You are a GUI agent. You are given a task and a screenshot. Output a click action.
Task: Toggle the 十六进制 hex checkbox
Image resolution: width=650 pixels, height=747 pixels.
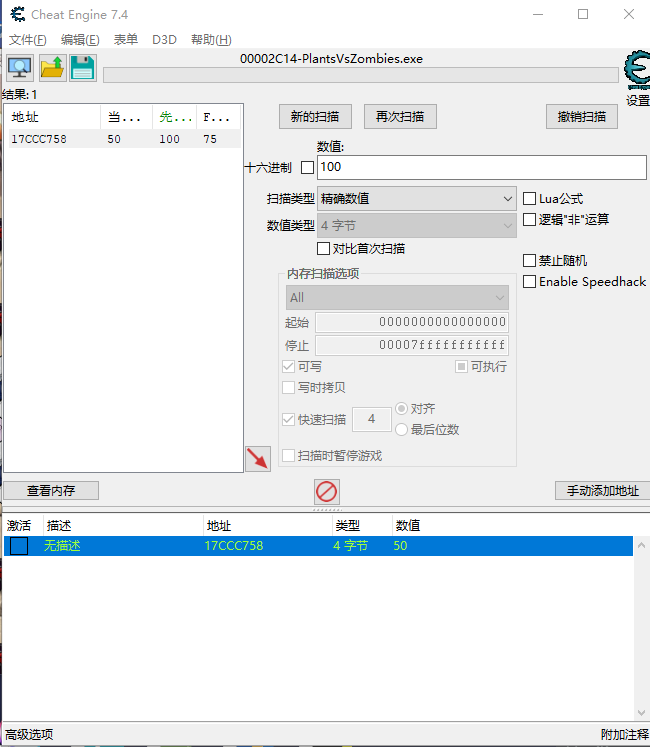click(x=307, y=167)
